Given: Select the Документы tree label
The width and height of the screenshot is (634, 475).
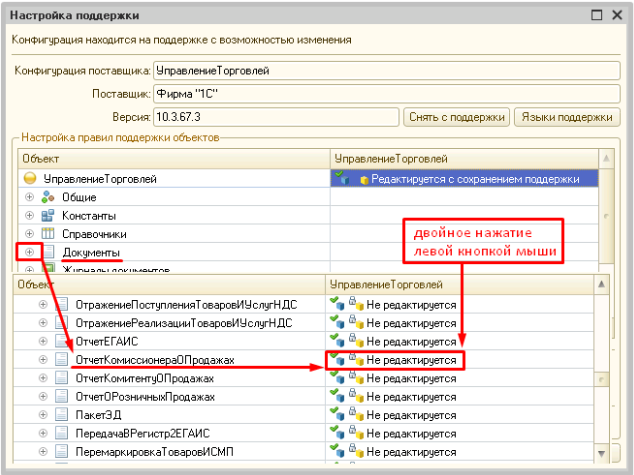Looking at the screenshot, I should [x=91, y=252].
